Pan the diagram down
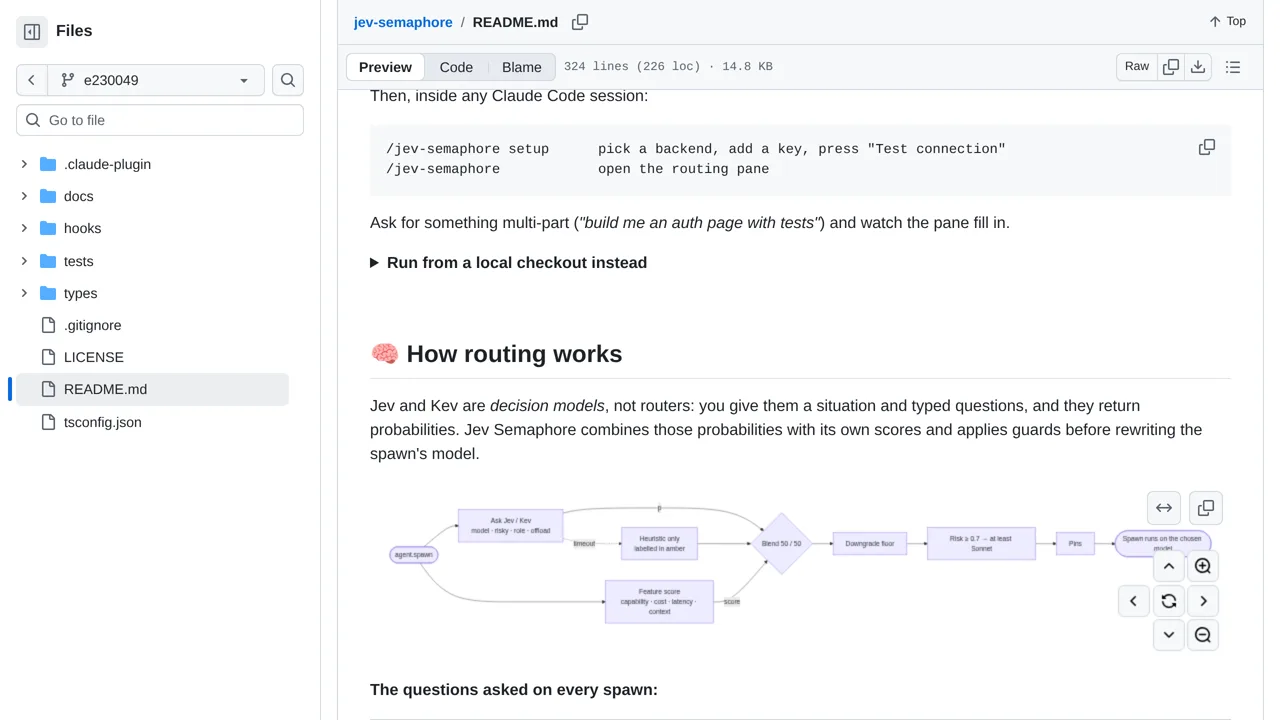This screenshot has width=1280, height=720. click(x=1169, y=635)
